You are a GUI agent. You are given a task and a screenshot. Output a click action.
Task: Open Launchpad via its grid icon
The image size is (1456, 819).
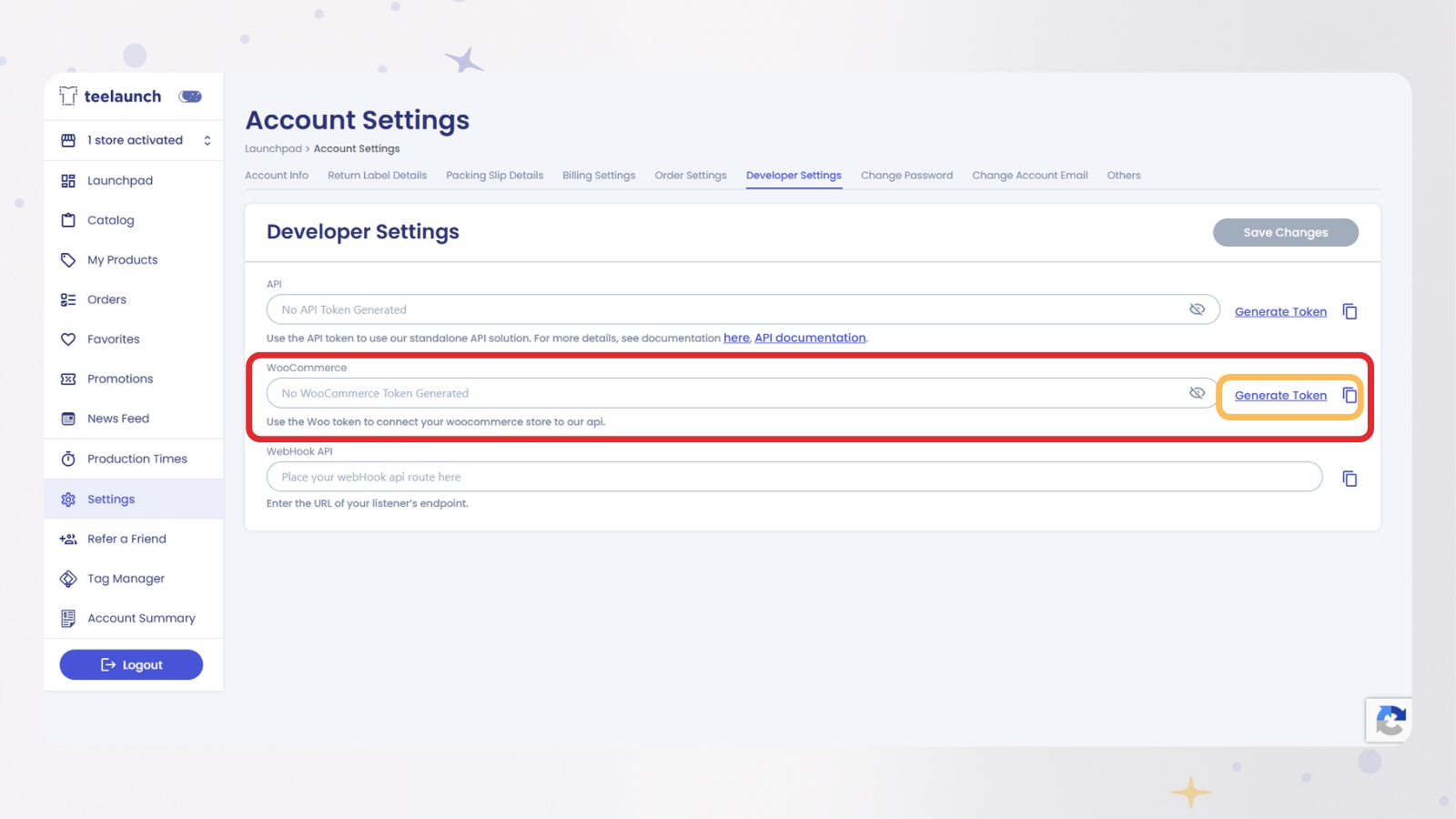(68, 180)
